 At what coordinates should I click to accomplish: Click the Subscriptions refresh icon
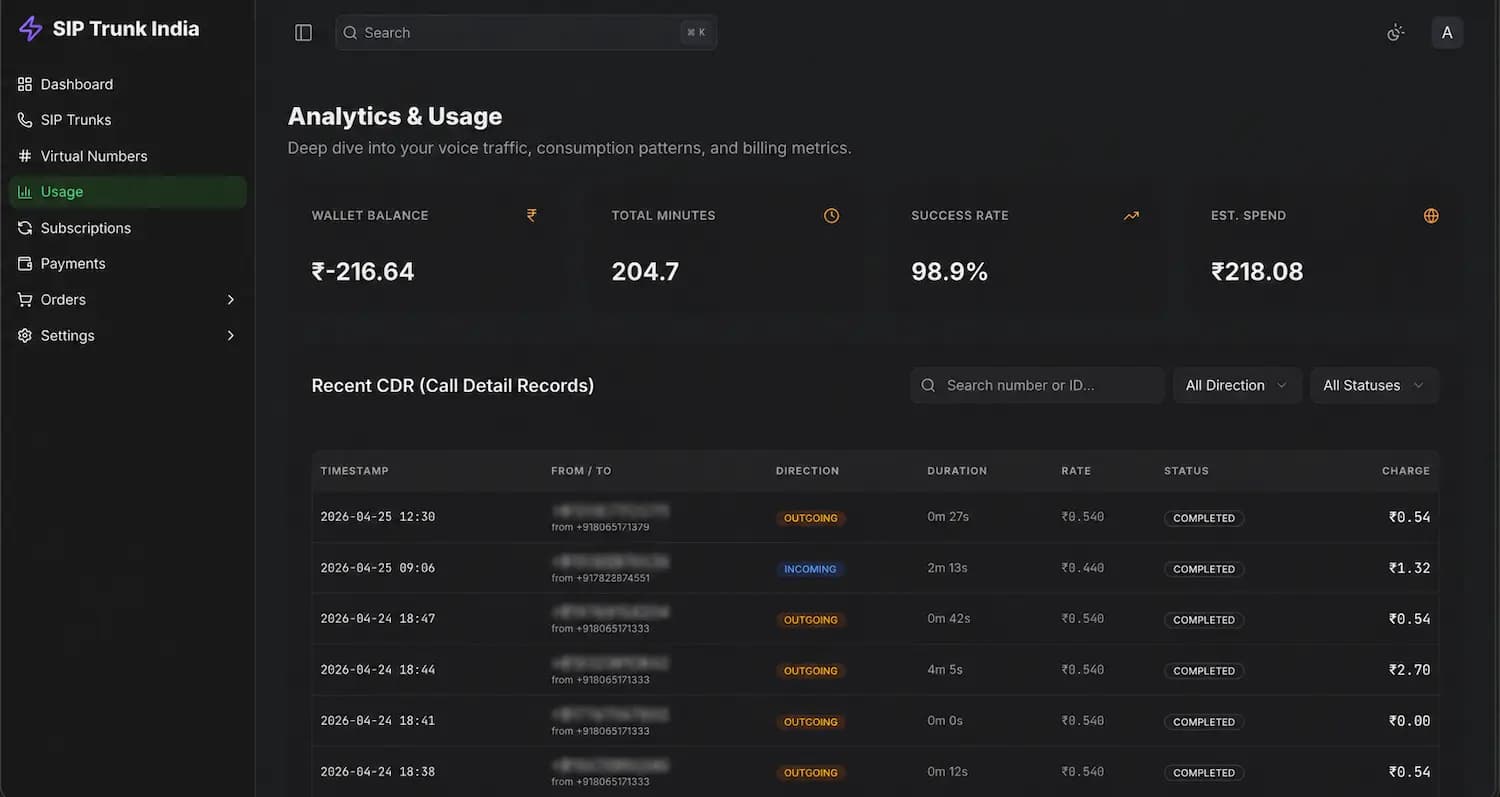pyautogui.click(x=25, y=228)
